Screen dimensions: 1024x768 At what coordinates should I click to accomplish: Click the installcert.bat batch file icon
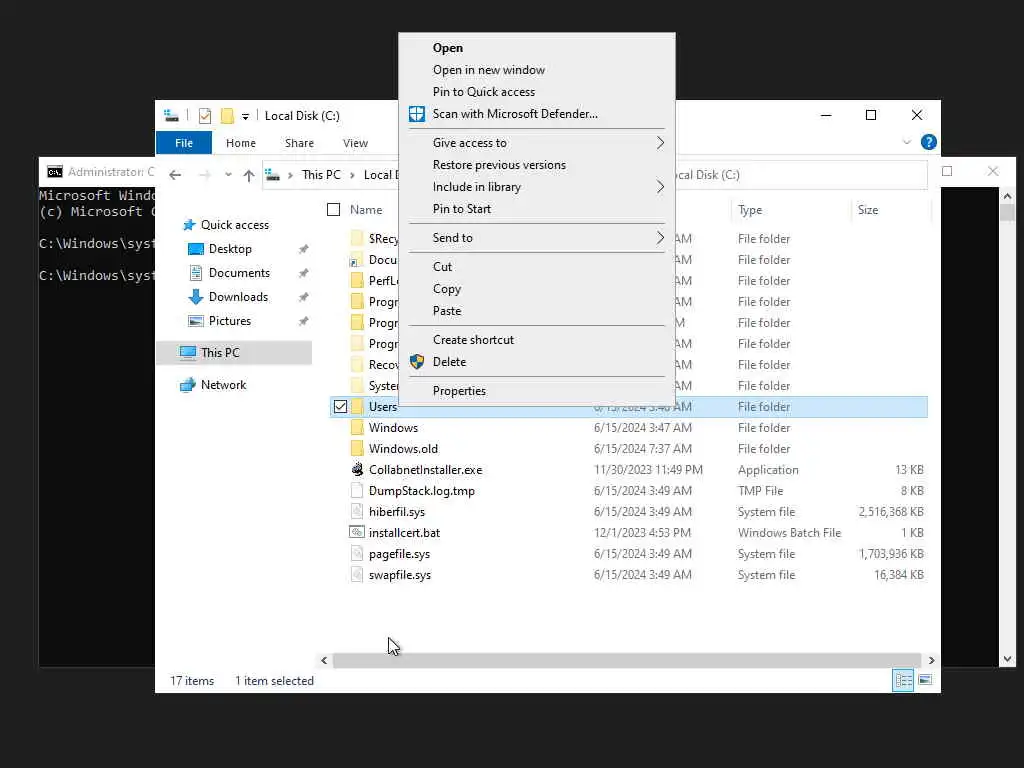point(357,532)
